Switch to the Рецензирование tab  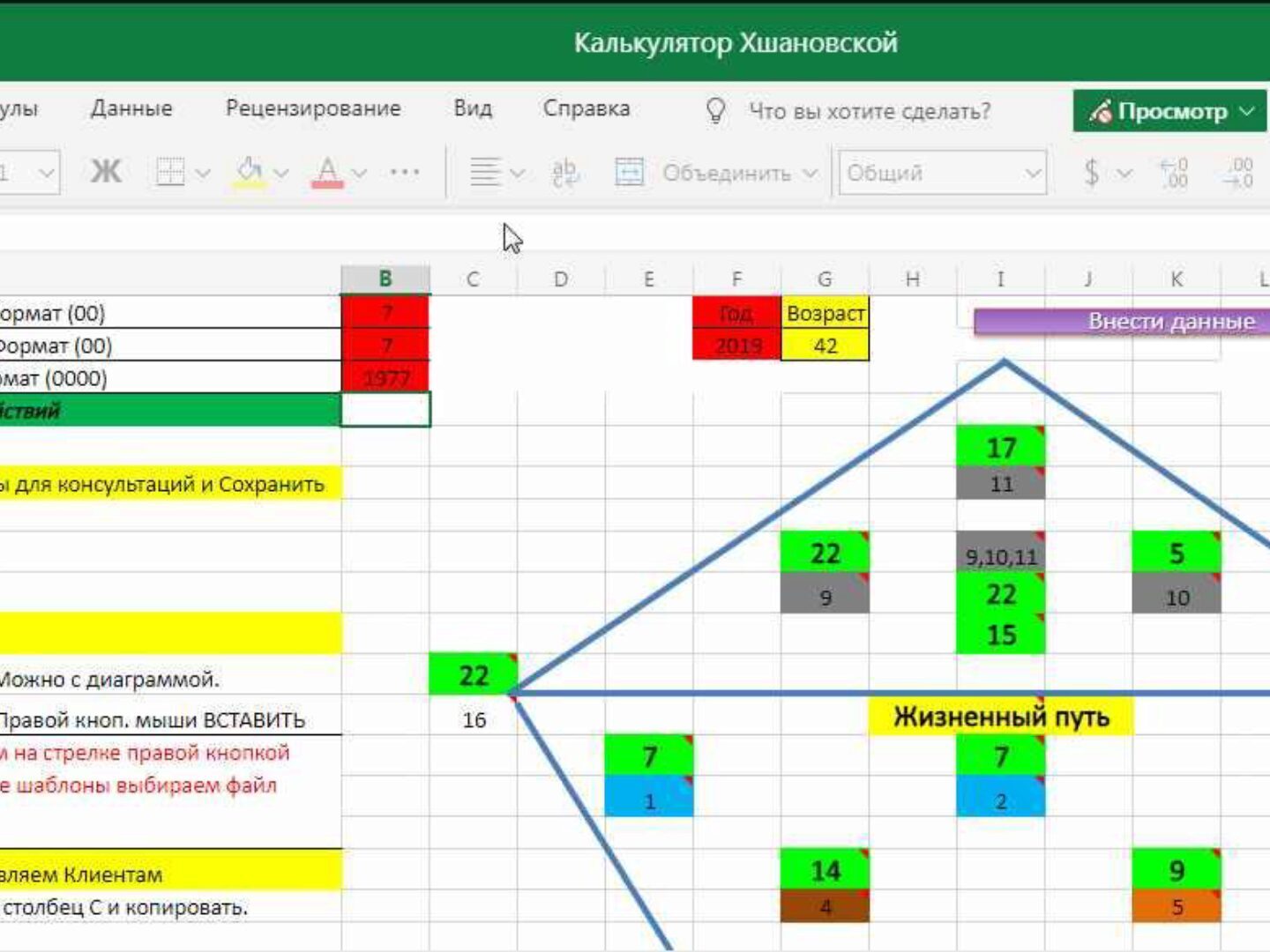pyautogui.click(x=313, y=108)
